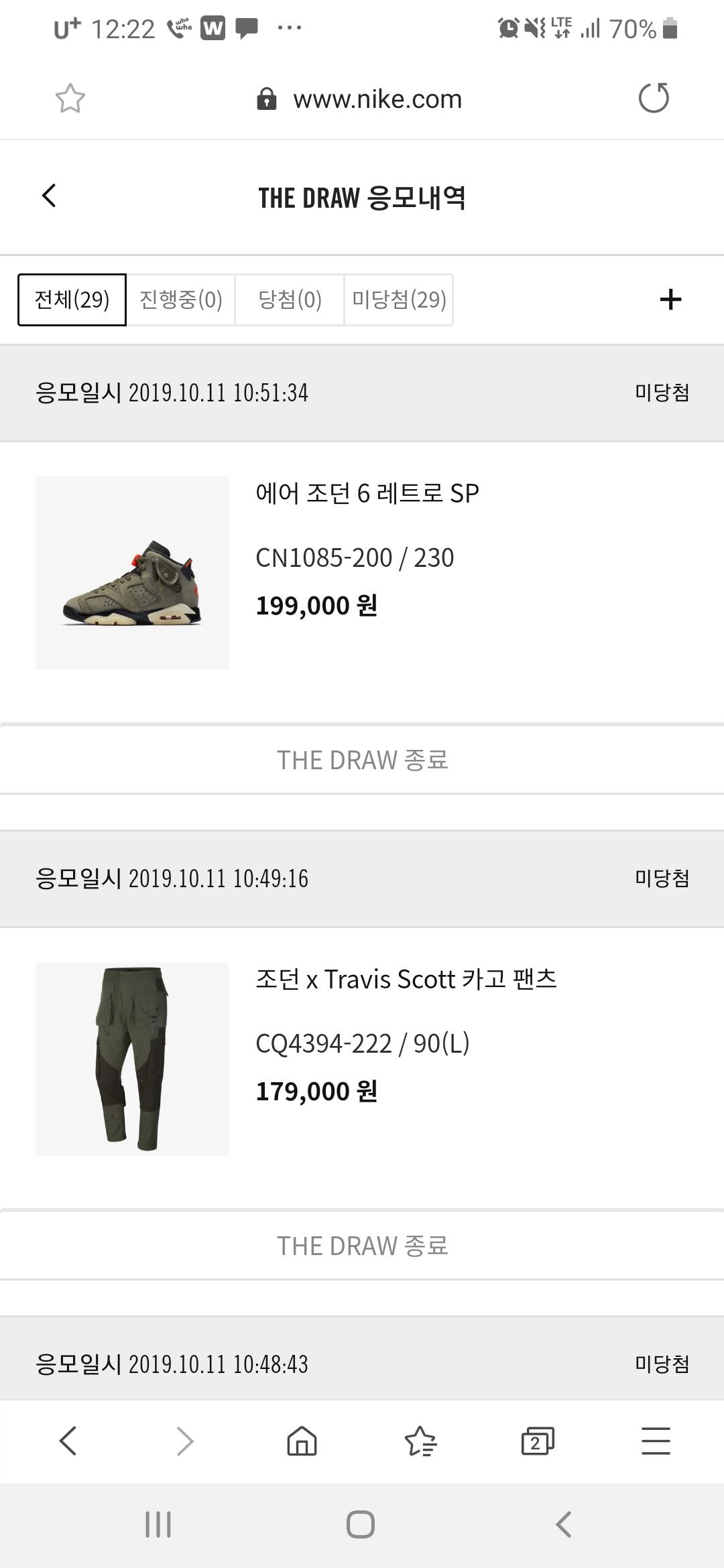This screenshot has width=724, height=1568.
Task: Open the browser hamburger menu
Action: point(656,1441)
